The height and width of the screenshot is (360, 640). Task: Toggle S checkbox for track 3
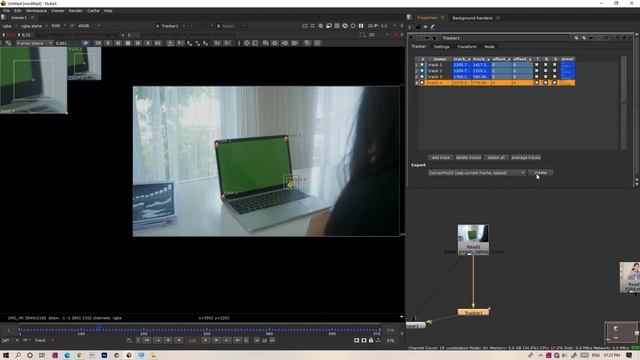coord(554,76)
